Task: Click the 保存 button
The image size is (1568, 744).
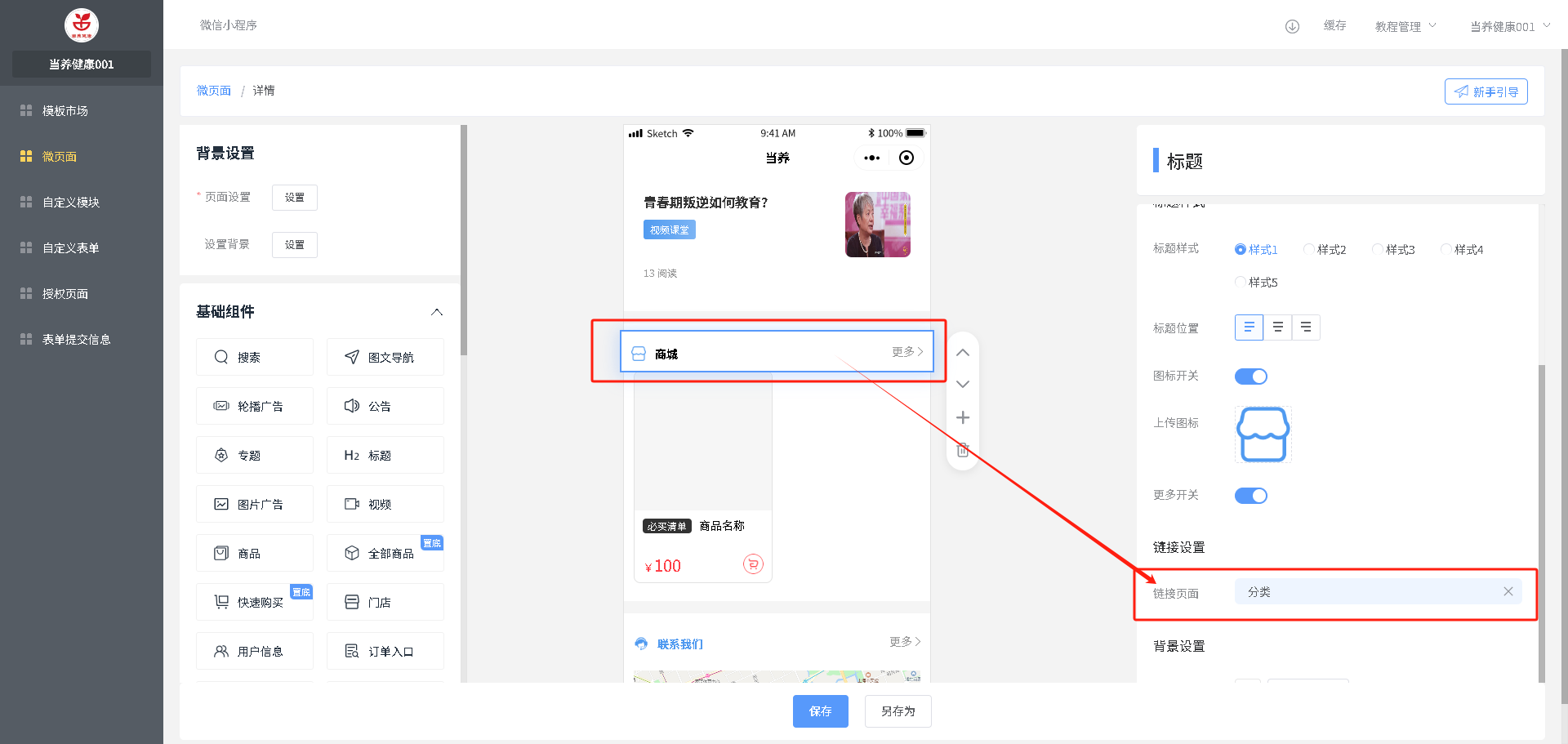Action: (x=820, y=711)
